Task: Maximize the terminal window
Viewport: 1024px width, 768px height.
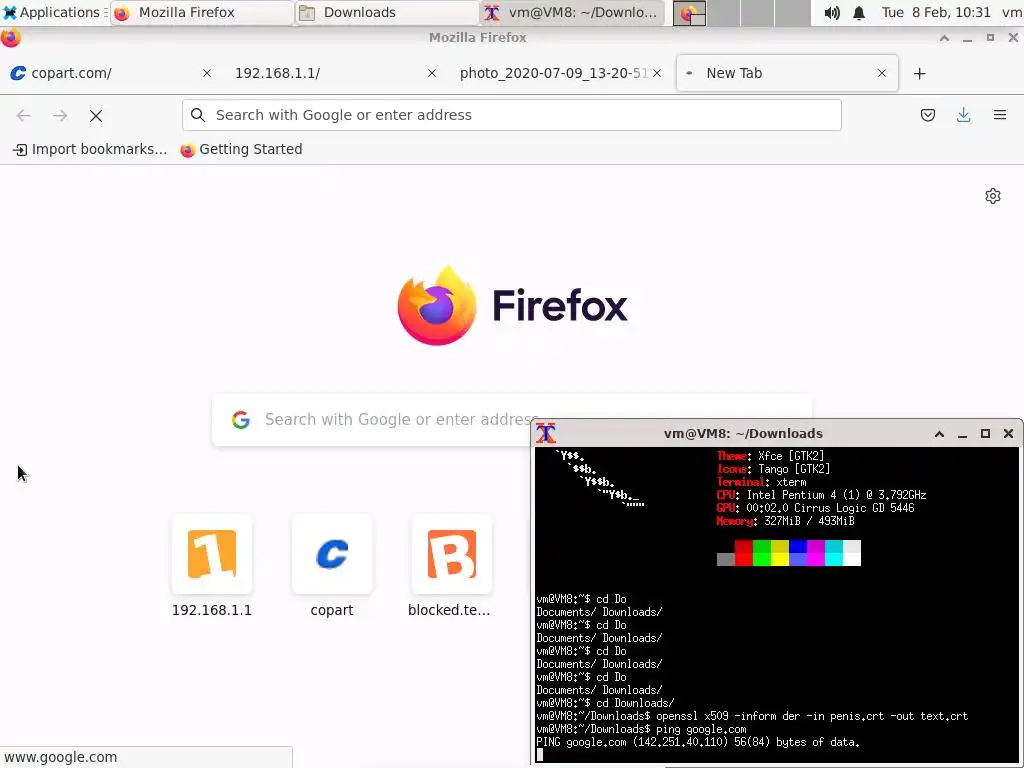Action: (985, 434)
